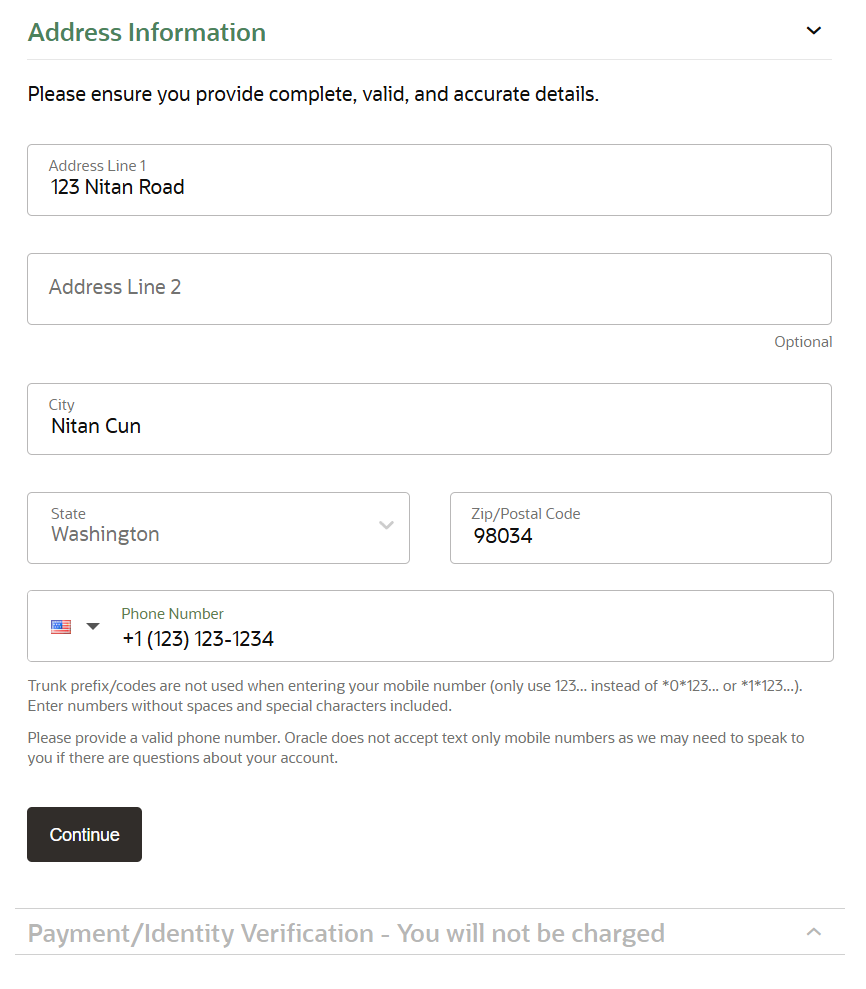Click the trunk prefix help text
This screenshot has width=866, height=989.
415,696
